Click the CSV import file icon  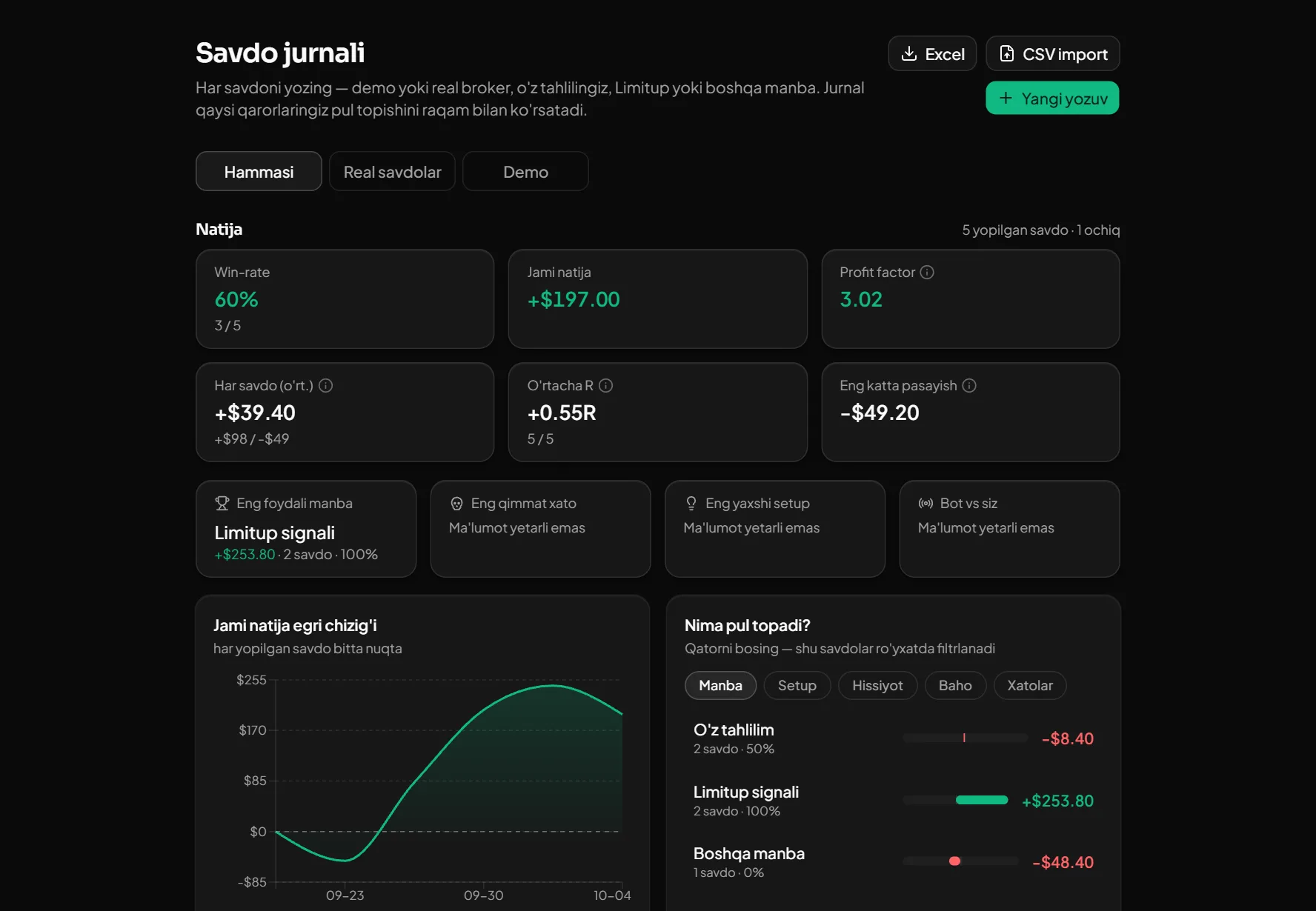click(x=1006, y=53)
